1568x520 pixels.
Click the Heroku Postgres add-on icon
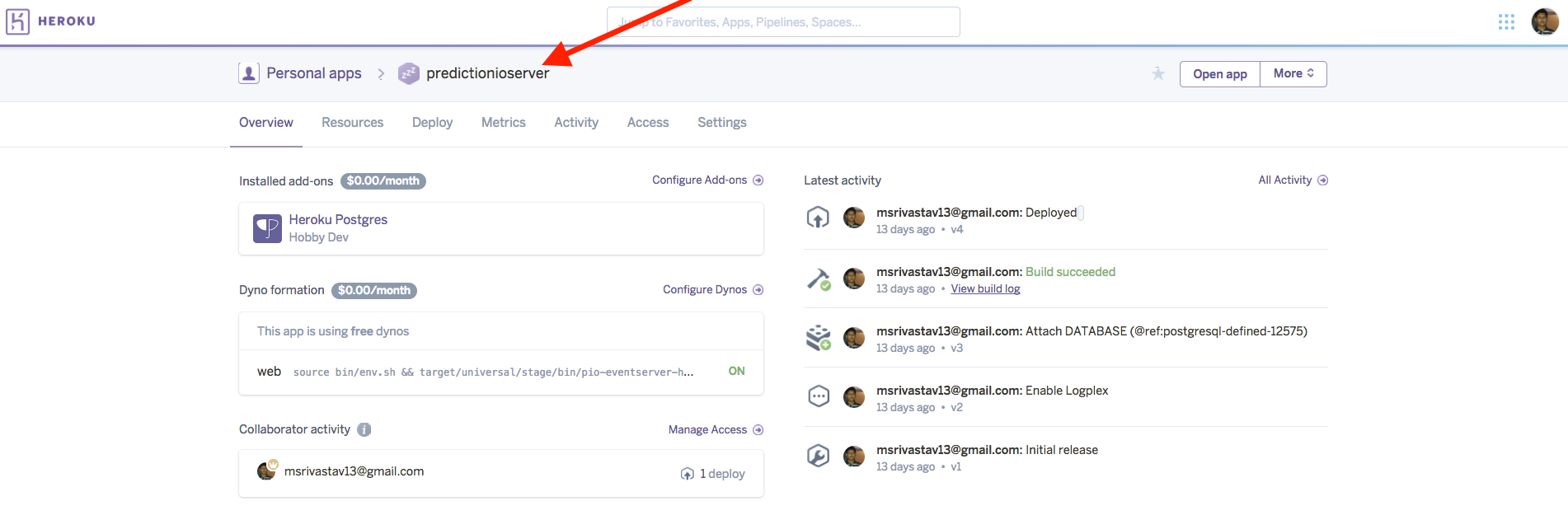pos(267,228)
